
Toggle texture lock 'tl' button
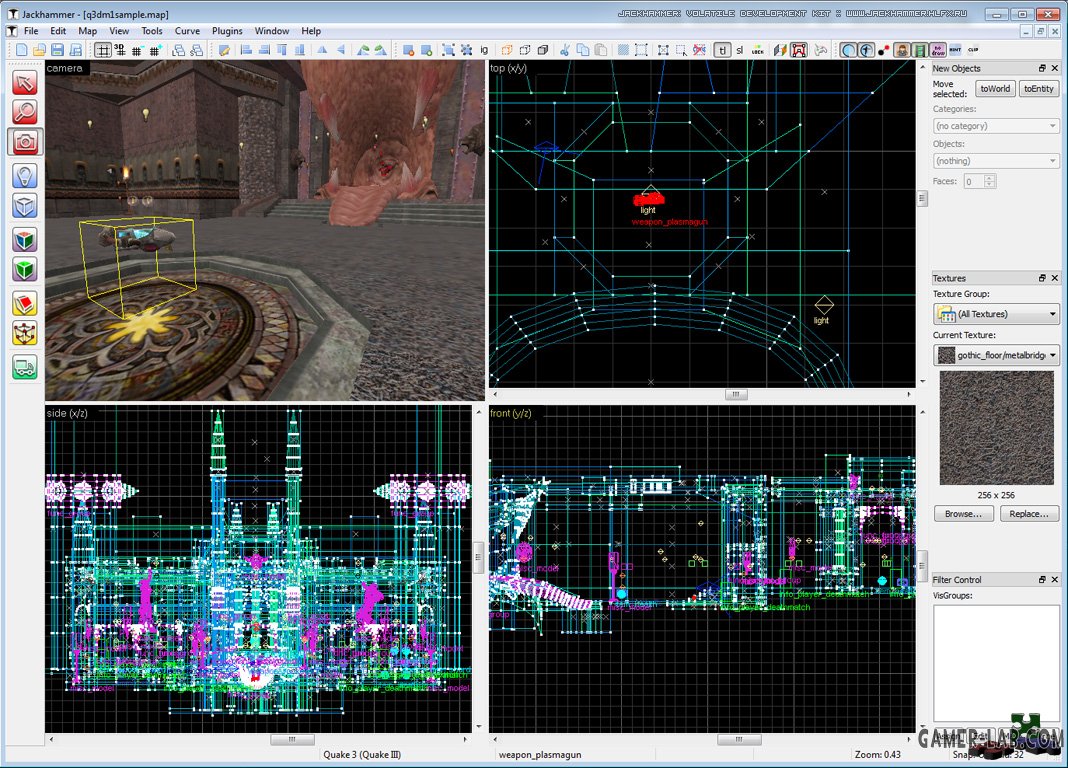[722, 50]
